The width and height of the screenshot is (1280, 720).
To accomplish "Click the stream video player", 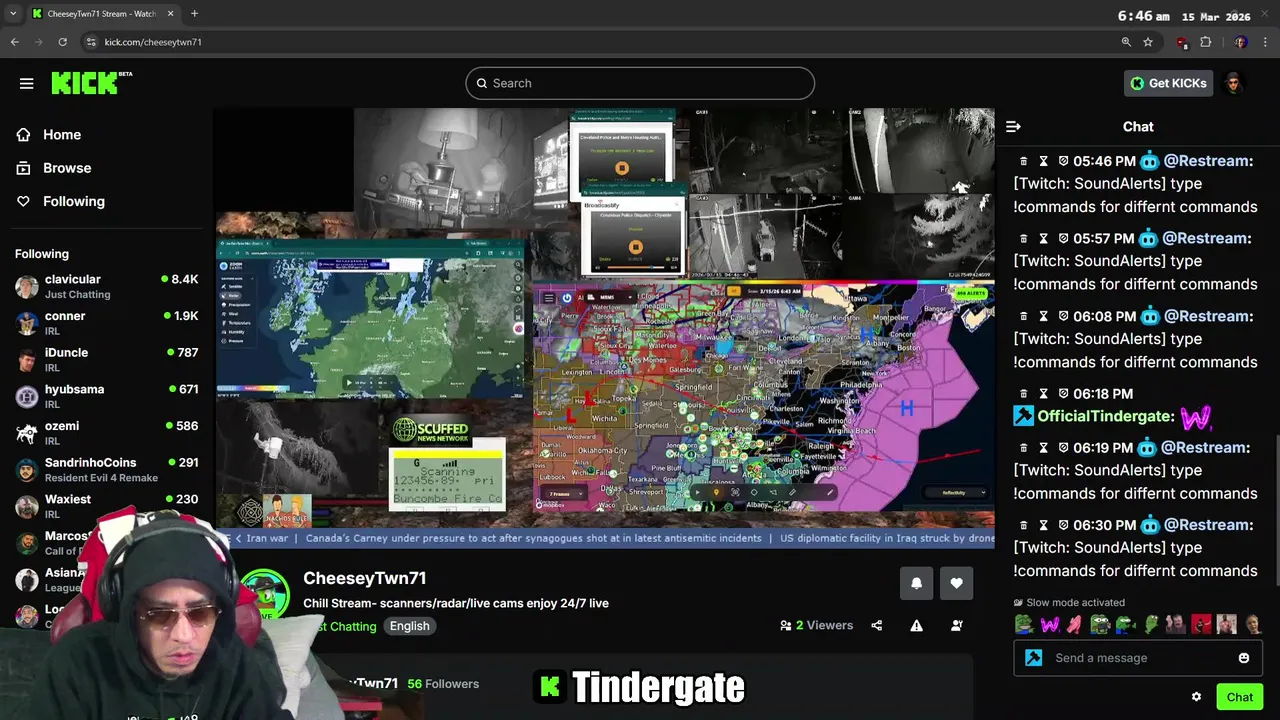I will pyautogui.click(x=605, y=328).
